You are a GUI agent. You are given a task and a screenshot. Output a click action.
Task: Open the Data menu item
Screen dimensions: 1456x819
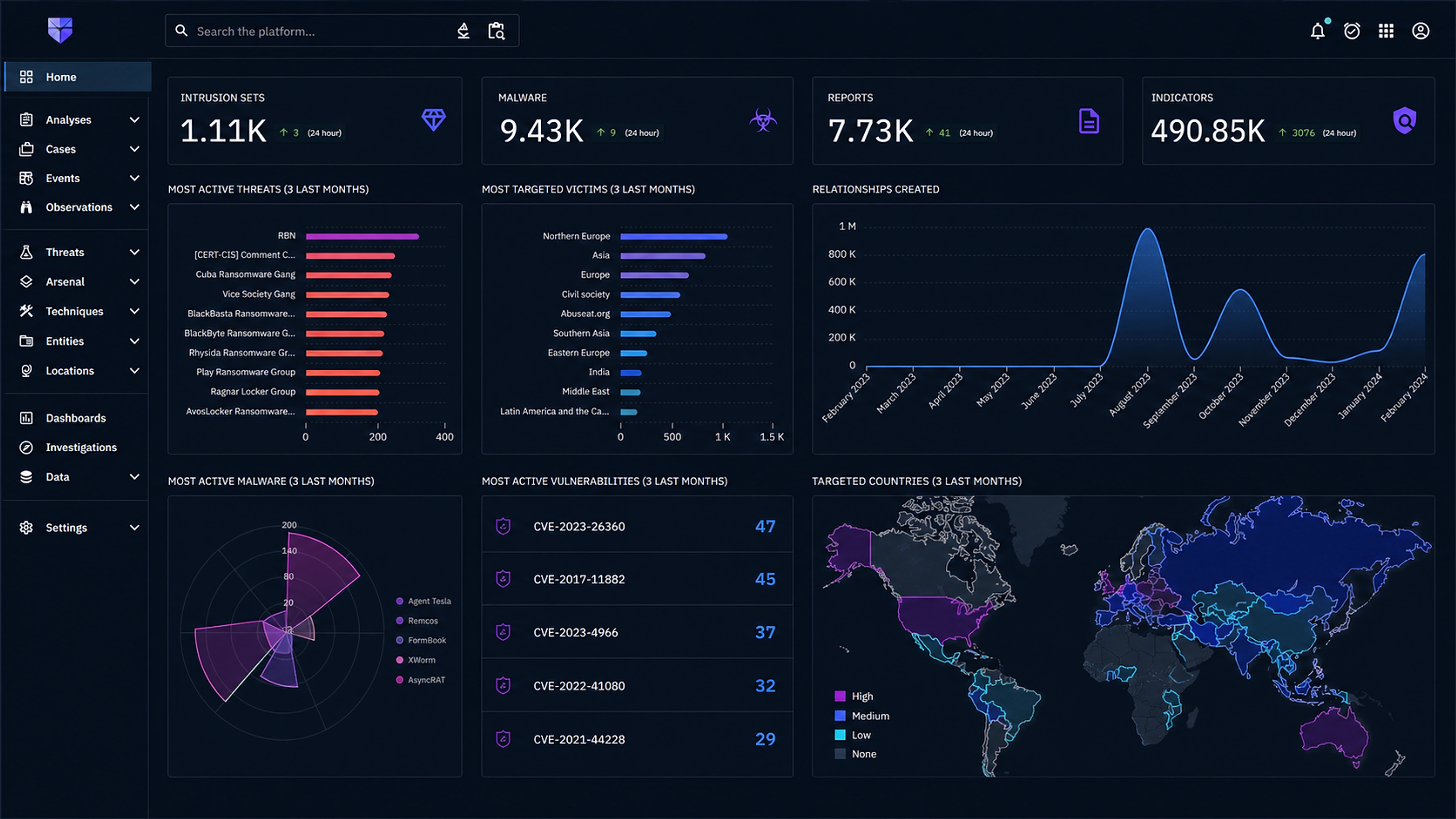pyautogui.click(x=76, y=477)
